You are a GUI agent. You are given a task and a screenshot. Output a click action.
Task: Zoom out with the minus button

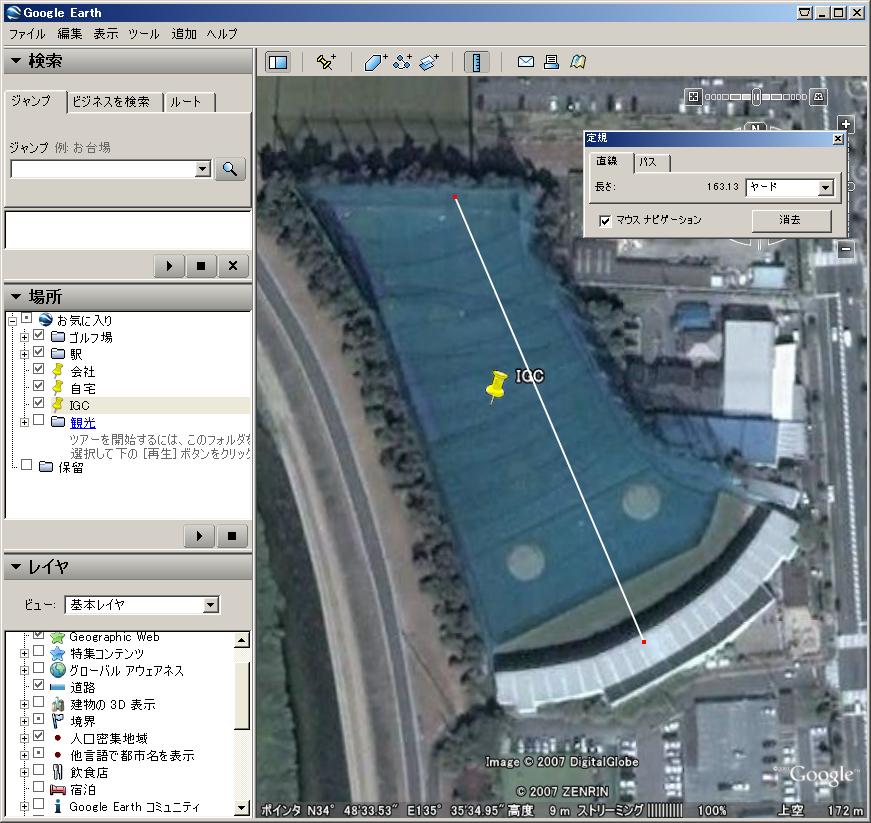click(845, 249)
